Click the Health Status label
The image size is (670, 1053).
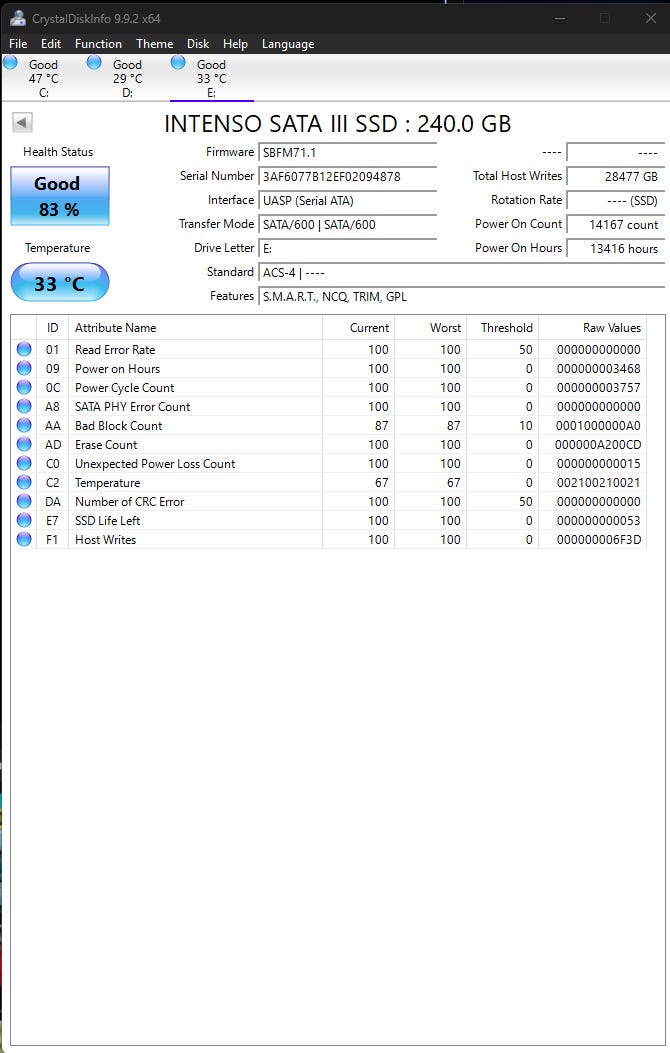(58, 152)
